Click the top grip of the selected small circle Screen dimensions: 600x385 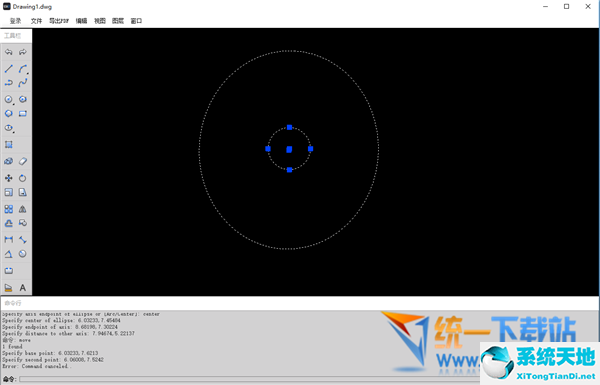[290, 127]
